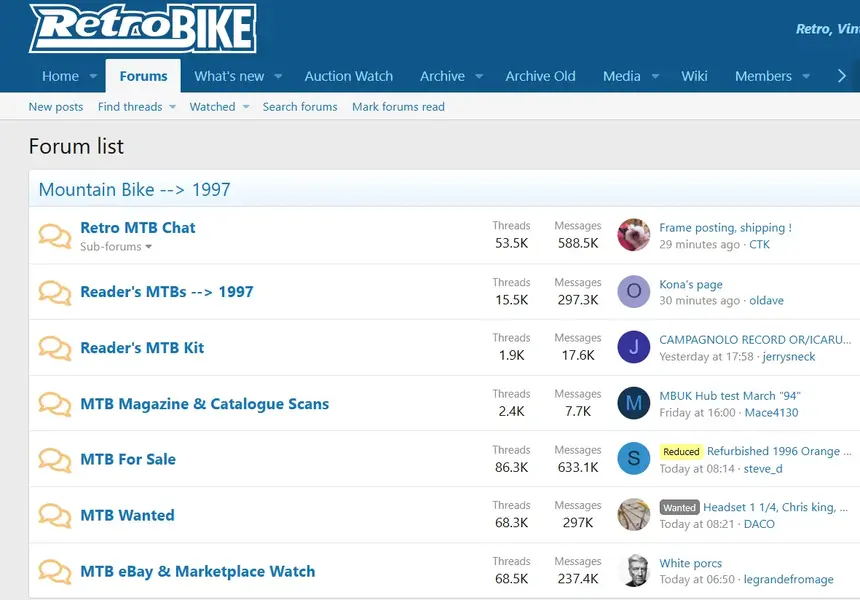Open Reader's MTB Kit forum
Screen dimensions: 860x600
[x=142, y=348]
